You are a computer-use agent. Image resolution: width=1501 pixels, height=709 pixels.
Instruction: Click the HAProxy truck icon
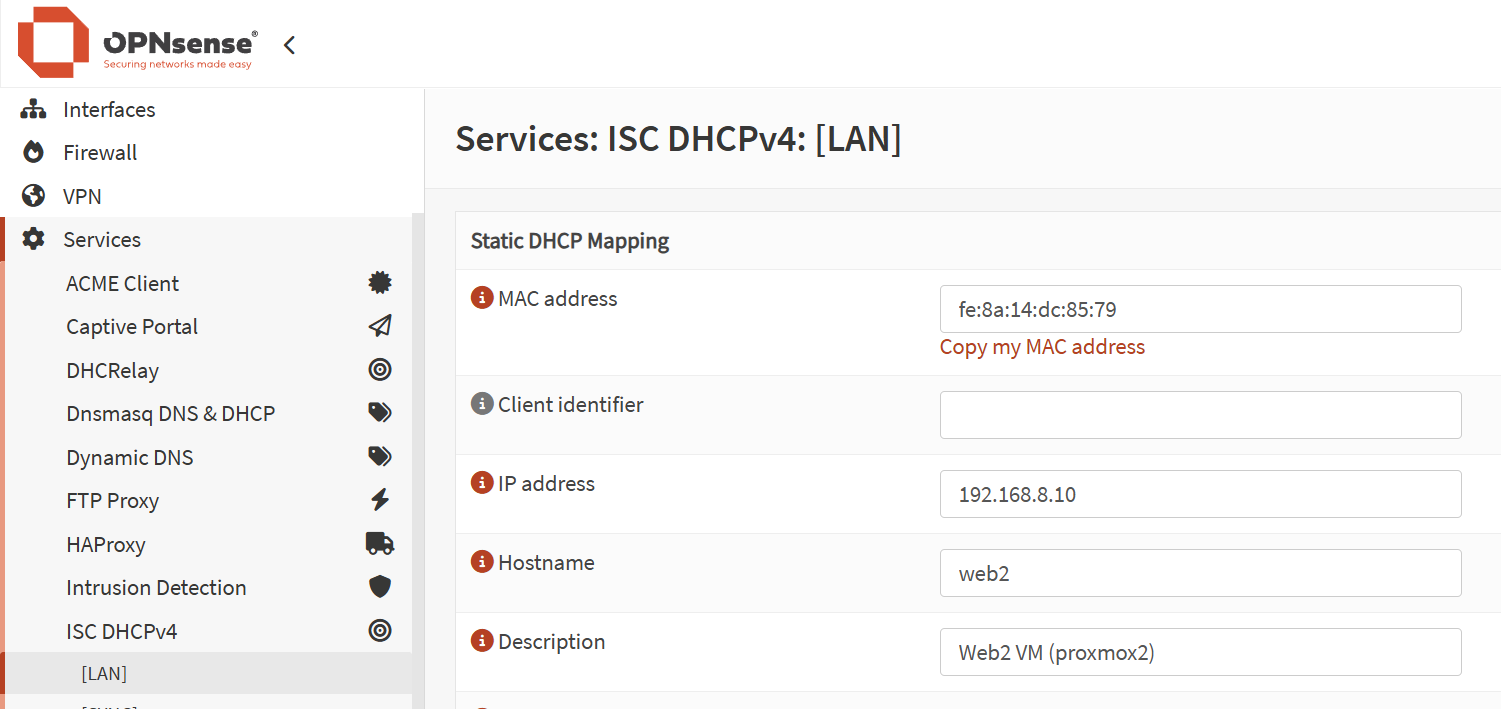[380, 544]
